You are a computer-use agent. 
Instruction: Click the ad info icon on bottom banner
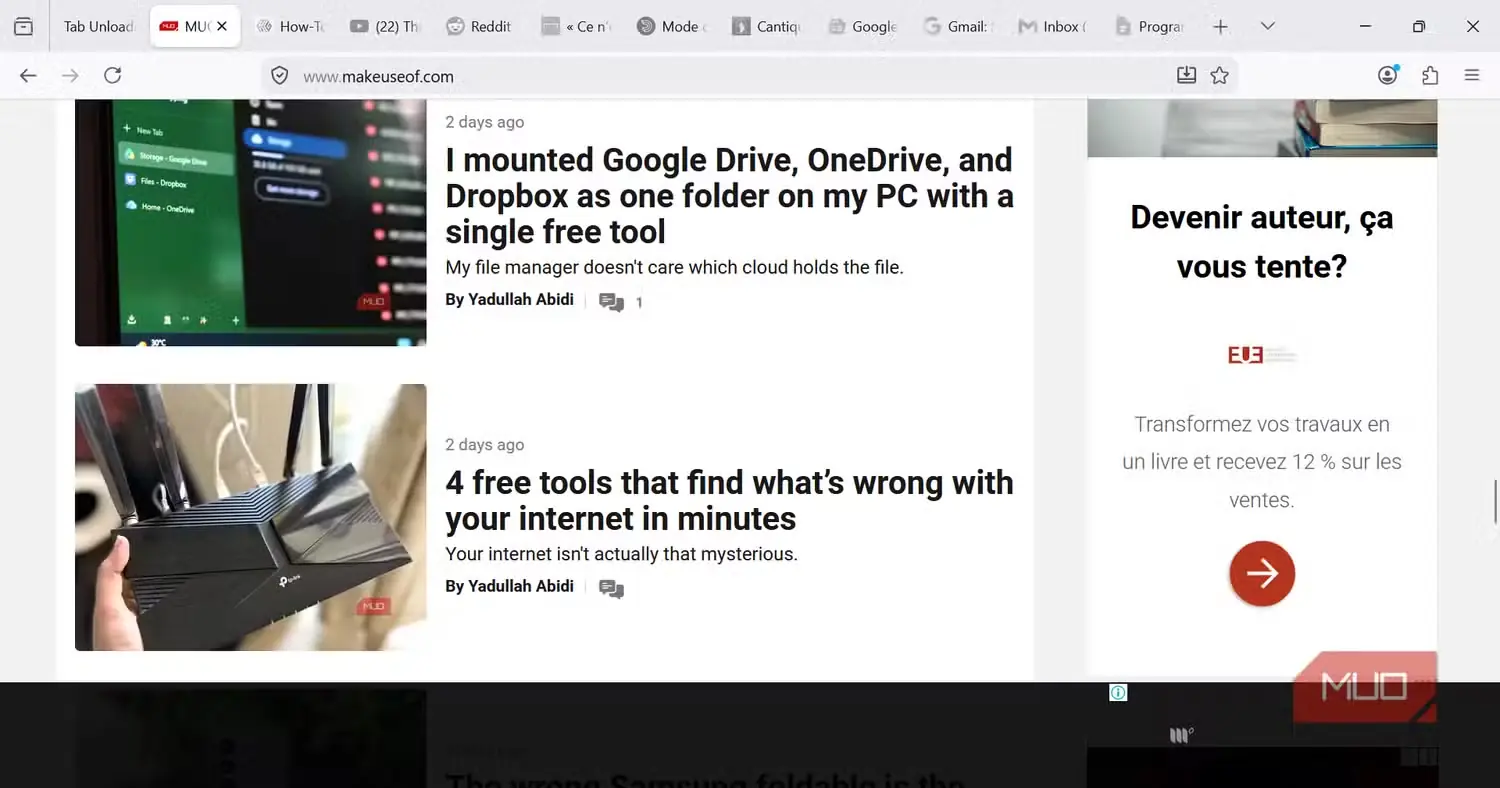click(x=1118, y=692)
